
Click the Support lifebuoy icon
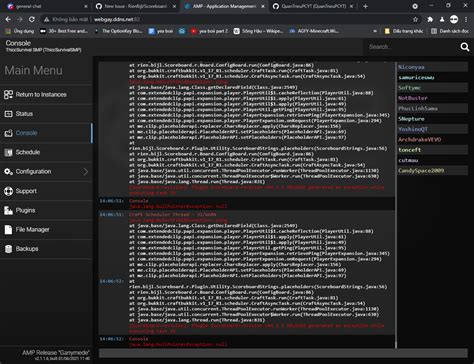click(x=8, y=191)
